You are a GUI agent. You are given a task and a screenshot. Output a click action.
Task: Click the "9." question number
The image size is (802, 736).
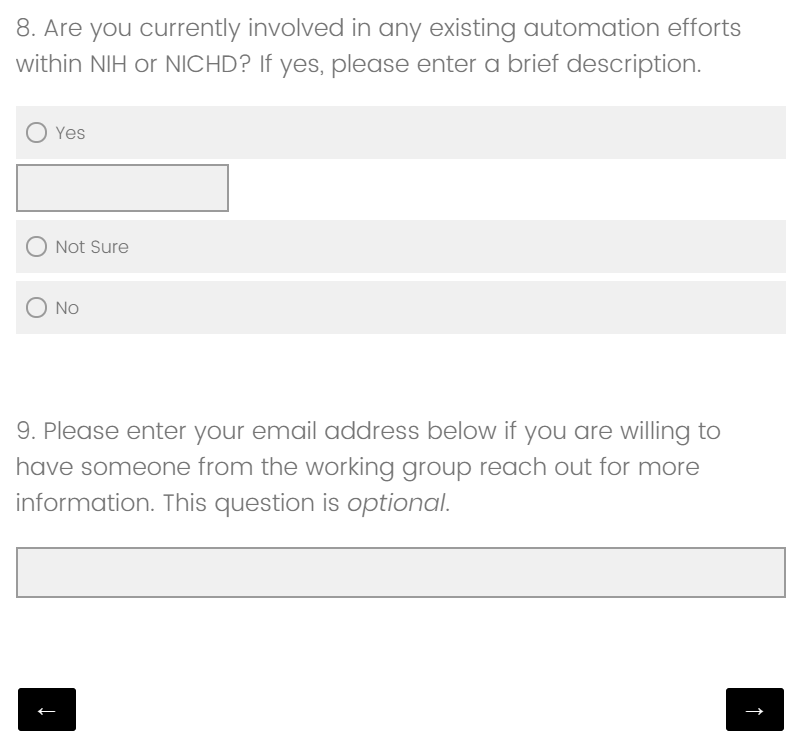coord(26,431)
